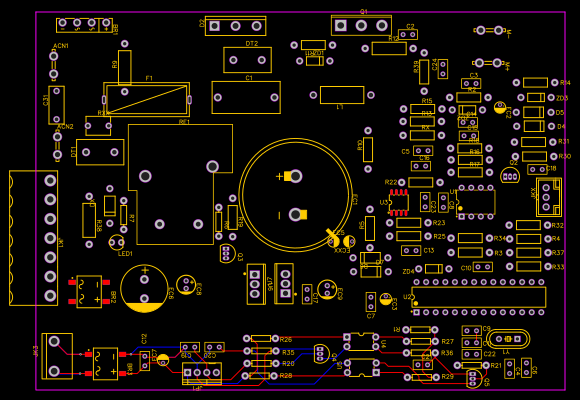Select the C31 capacitor footprint
Viewport: 580px width, 400px height.
point(56,105)
